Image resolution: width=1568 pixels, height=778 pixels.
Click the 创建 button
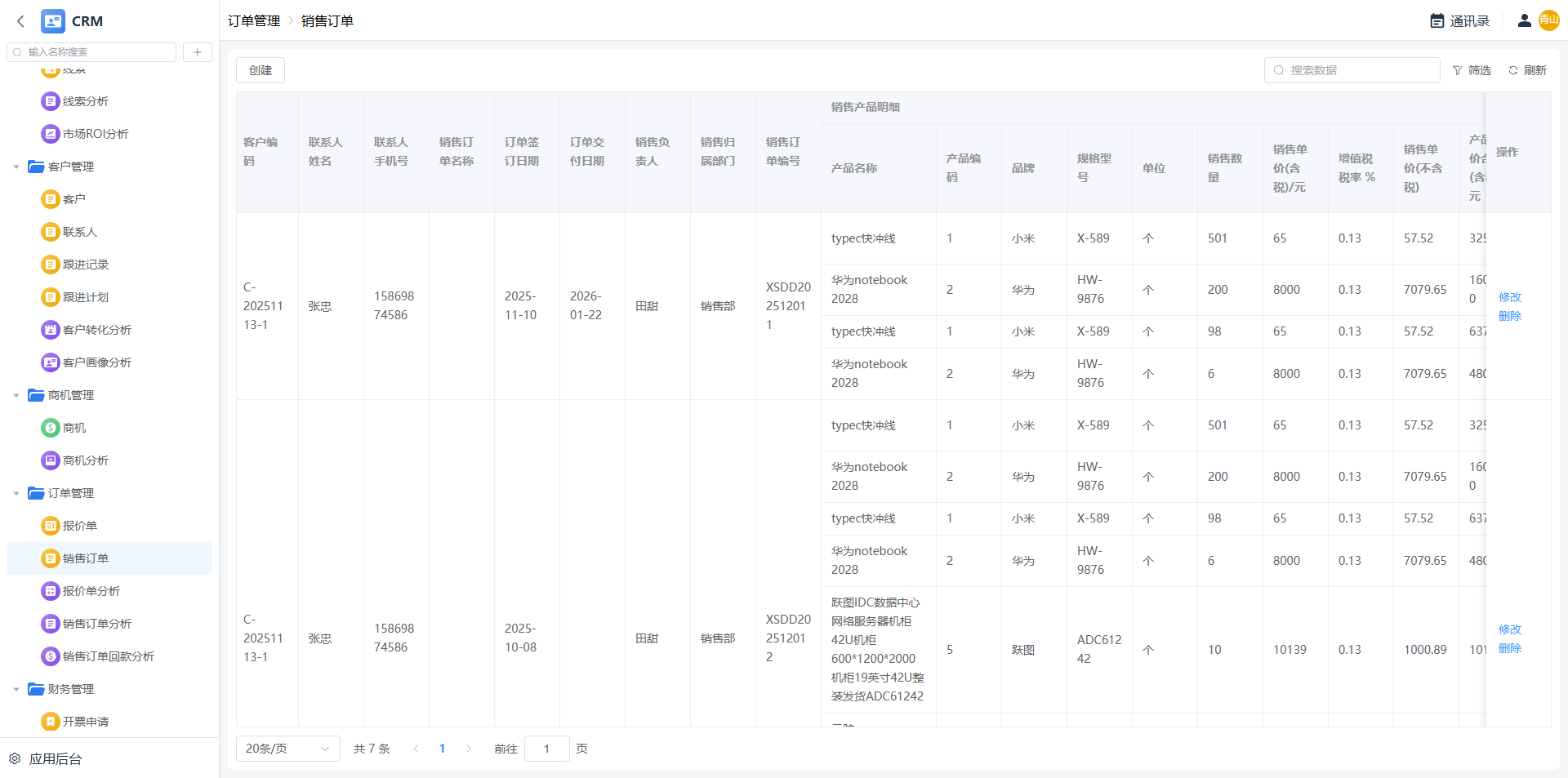tap(261, 70)
